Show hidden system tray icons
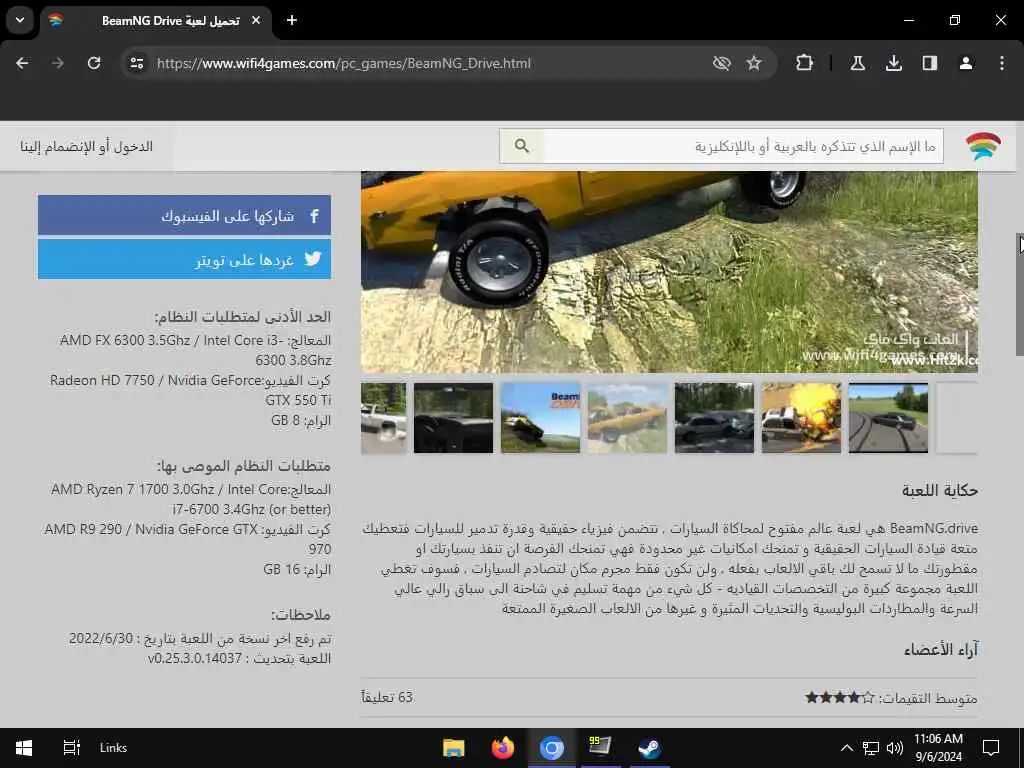Viewport: 1024px width, 768px height. 846,748
